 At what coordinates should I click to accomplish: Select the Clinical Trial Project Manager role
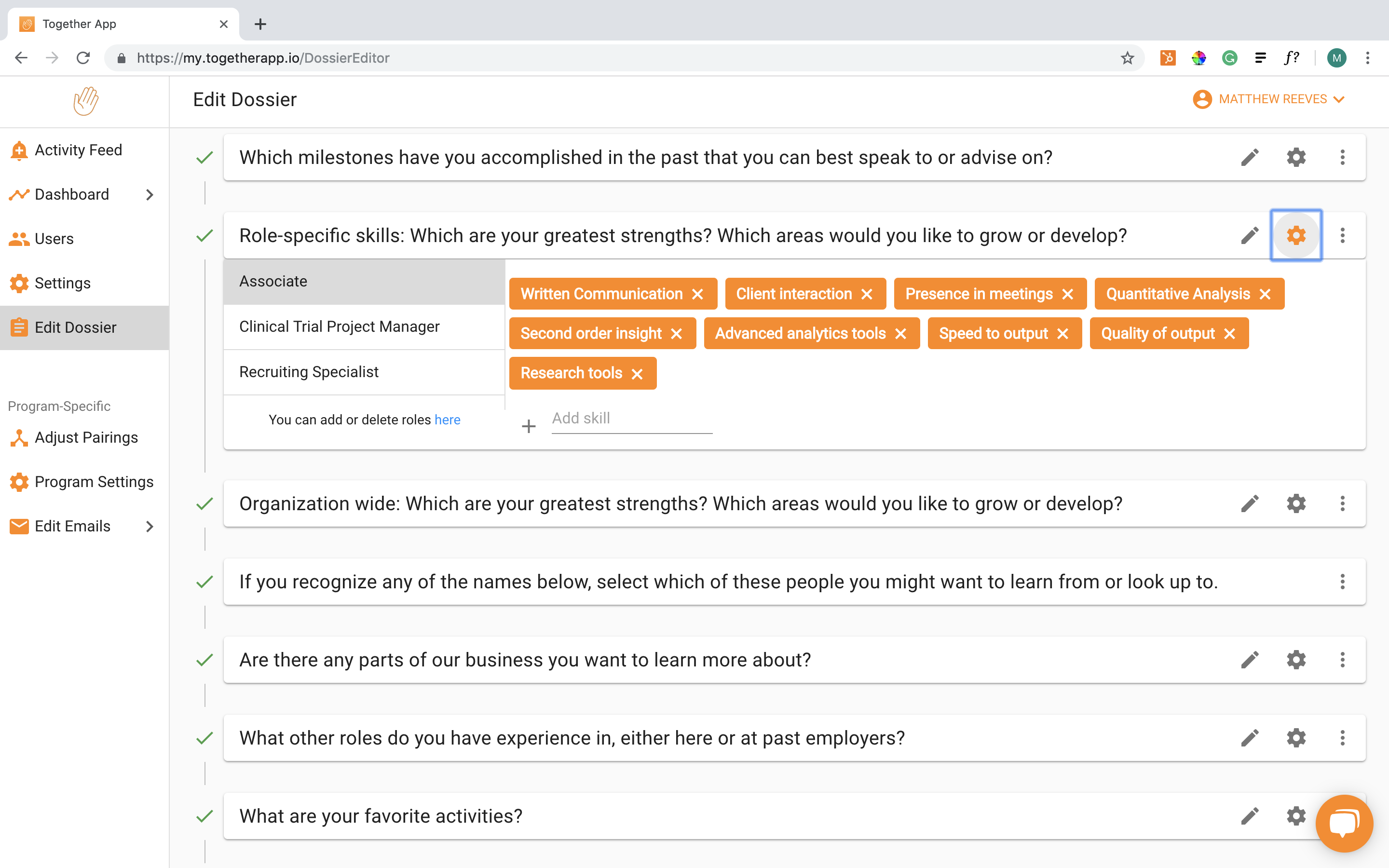tap(339, 326)
